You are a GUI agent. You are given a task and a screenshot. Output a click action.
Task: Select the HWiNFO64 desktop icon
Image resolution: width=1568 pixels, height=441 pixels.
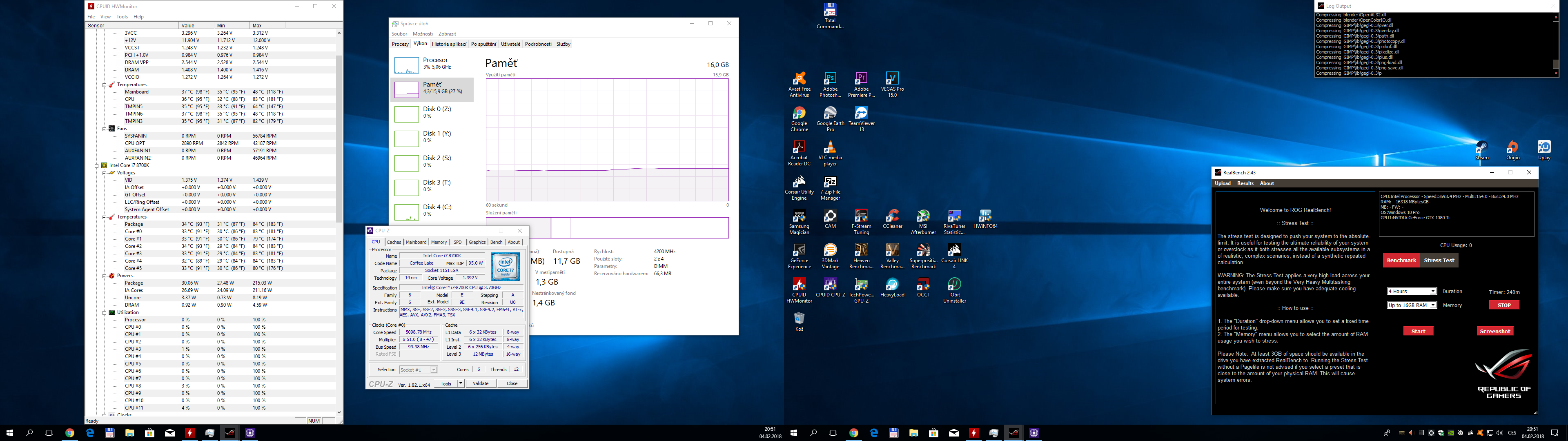(985, 218)
